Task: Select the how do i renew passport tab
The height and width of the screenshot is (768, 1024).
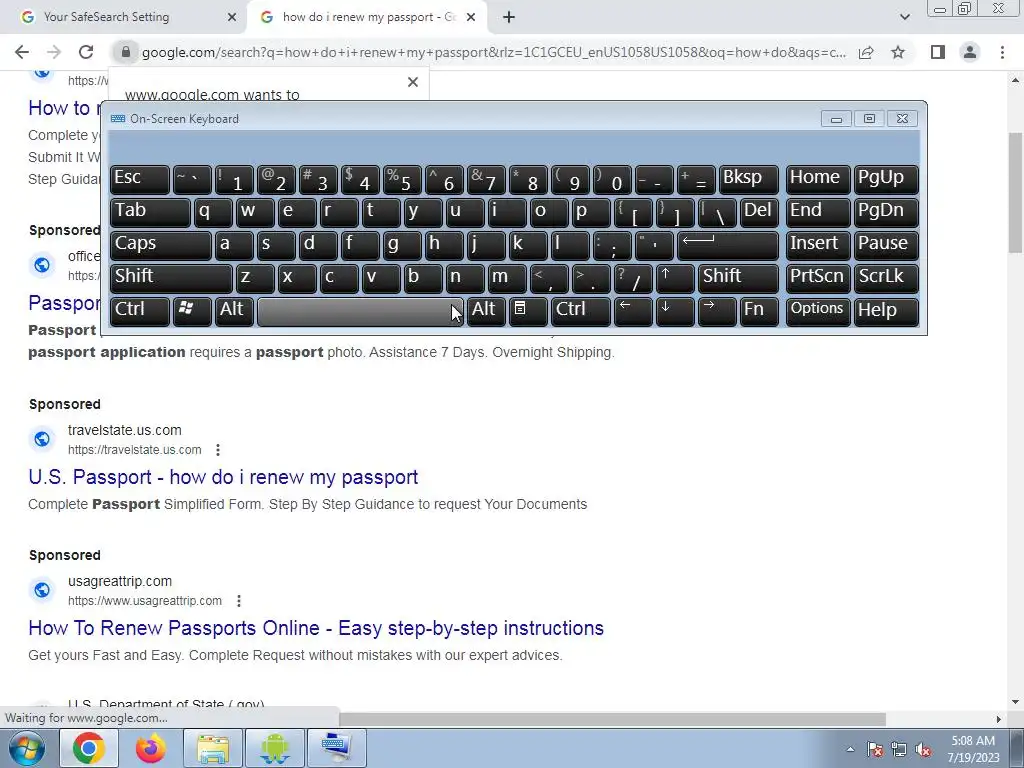Action: (x=369, y=17)
